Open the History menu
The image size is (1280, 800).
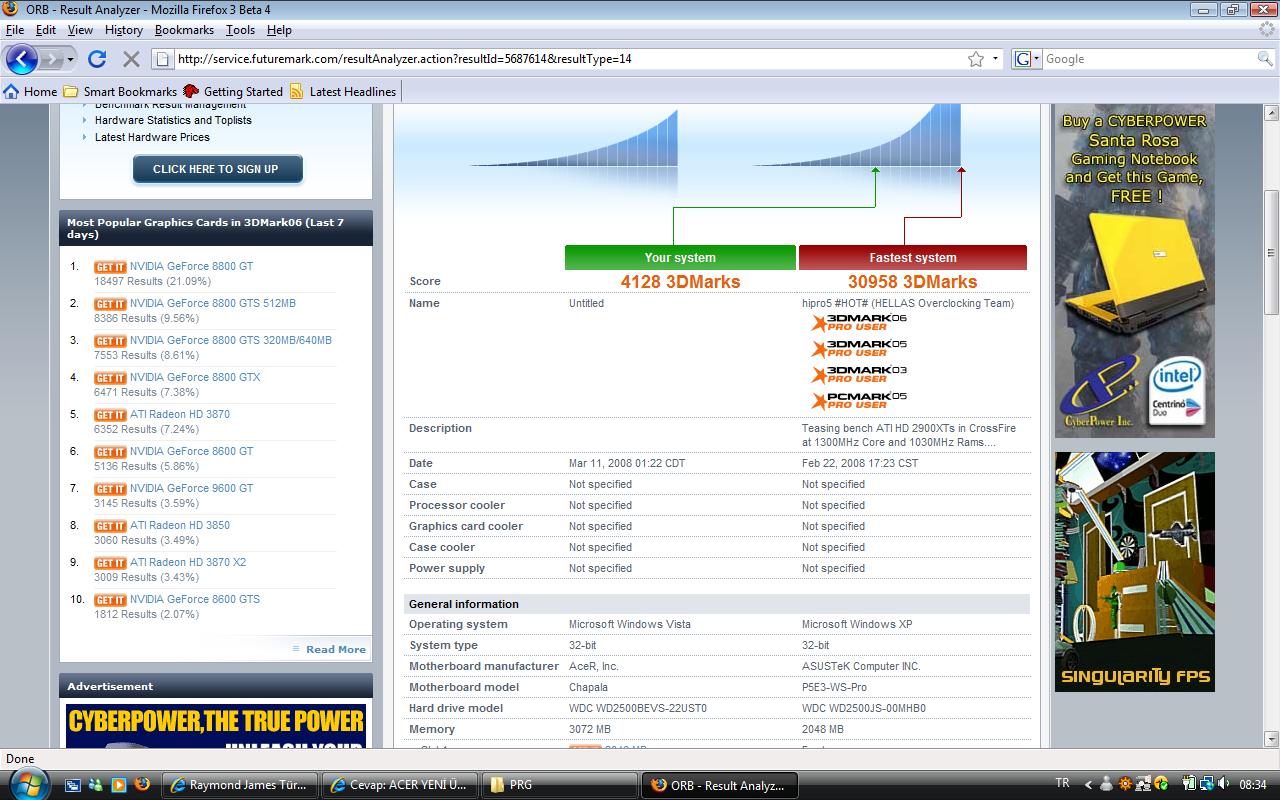click(x=124, y=30)
